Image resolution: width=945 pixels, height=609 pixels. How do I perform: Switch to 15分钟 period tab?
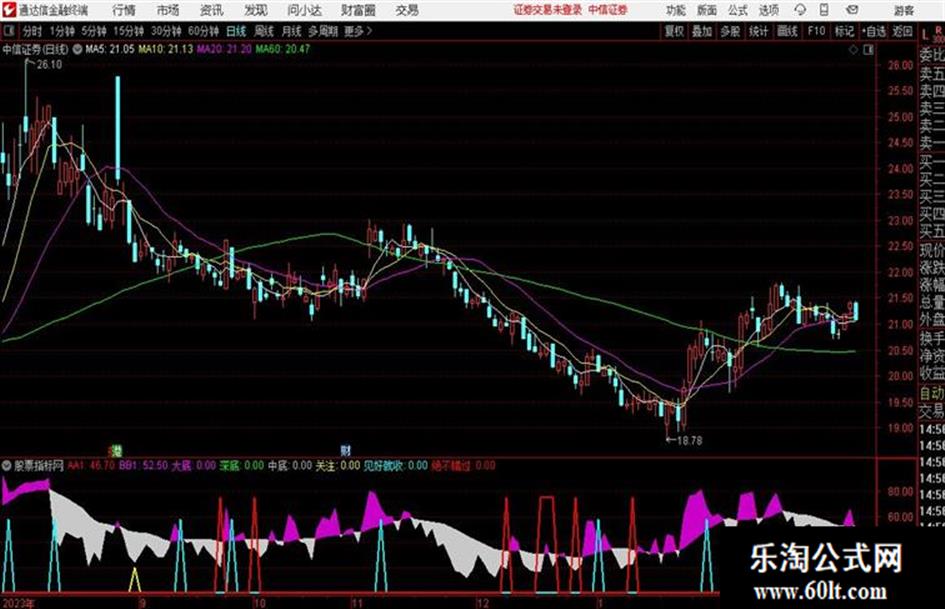128,31
